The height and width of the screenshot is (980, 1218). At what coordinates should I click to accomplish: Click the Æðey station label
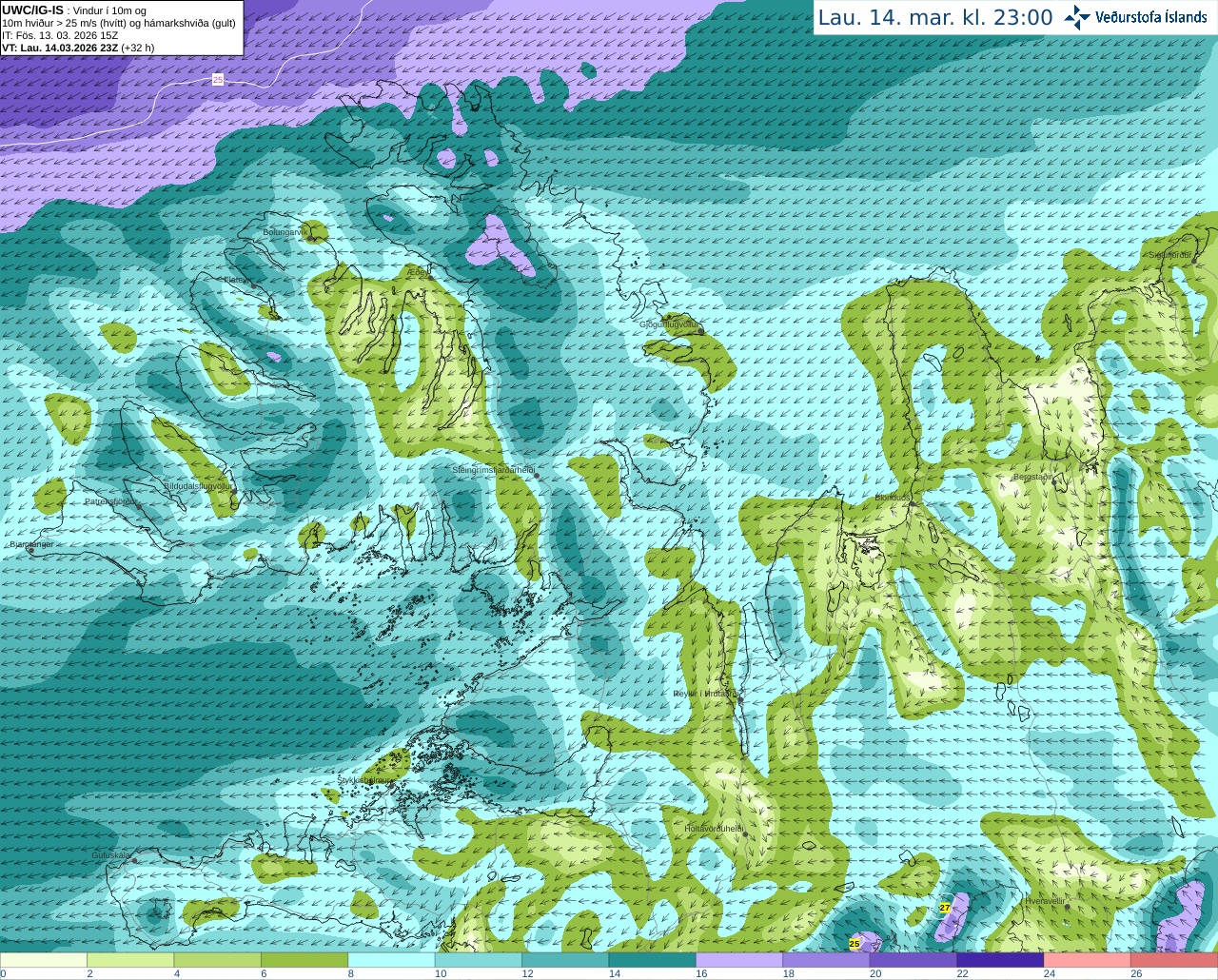[418, 271]
